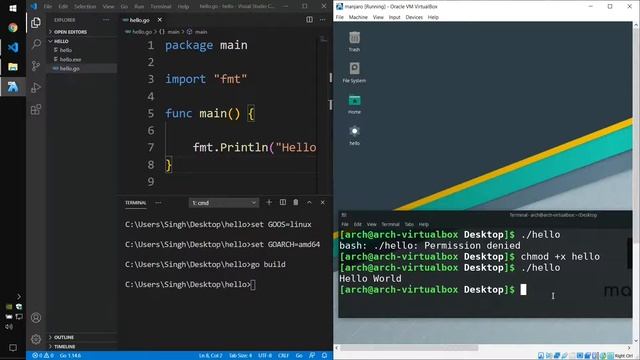The height and width of the screenshot is (360, 640).
Task: Select hello.go in the Explorer tree
Action: pos(69,69)
